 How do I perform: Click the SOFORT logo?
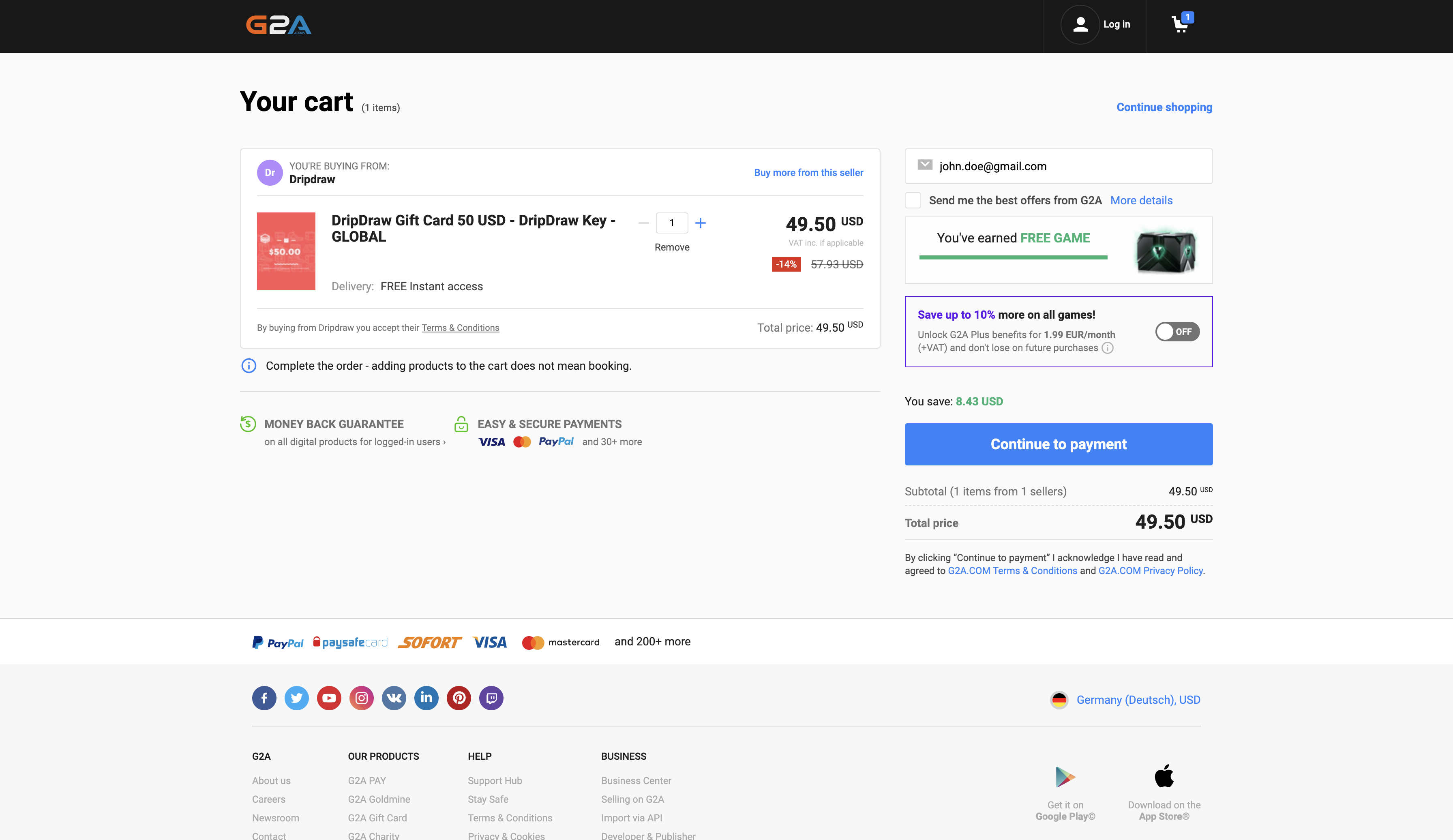430,642
